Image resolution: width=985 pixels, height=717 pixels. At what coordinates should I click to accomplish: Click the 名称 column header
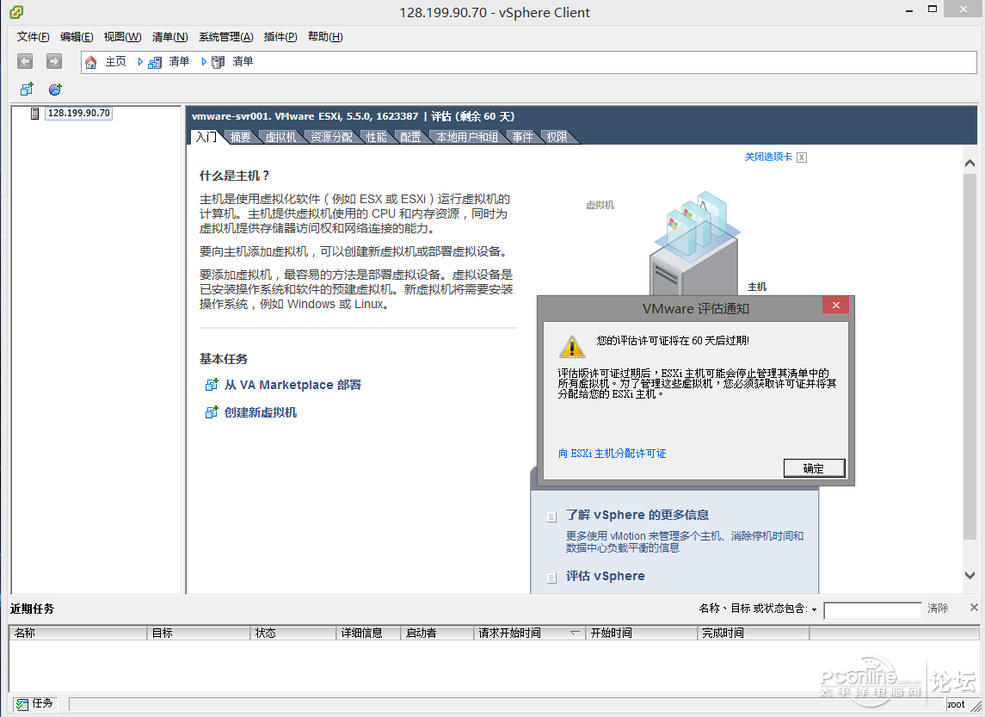pyautogui.click(x=79, y=633)
